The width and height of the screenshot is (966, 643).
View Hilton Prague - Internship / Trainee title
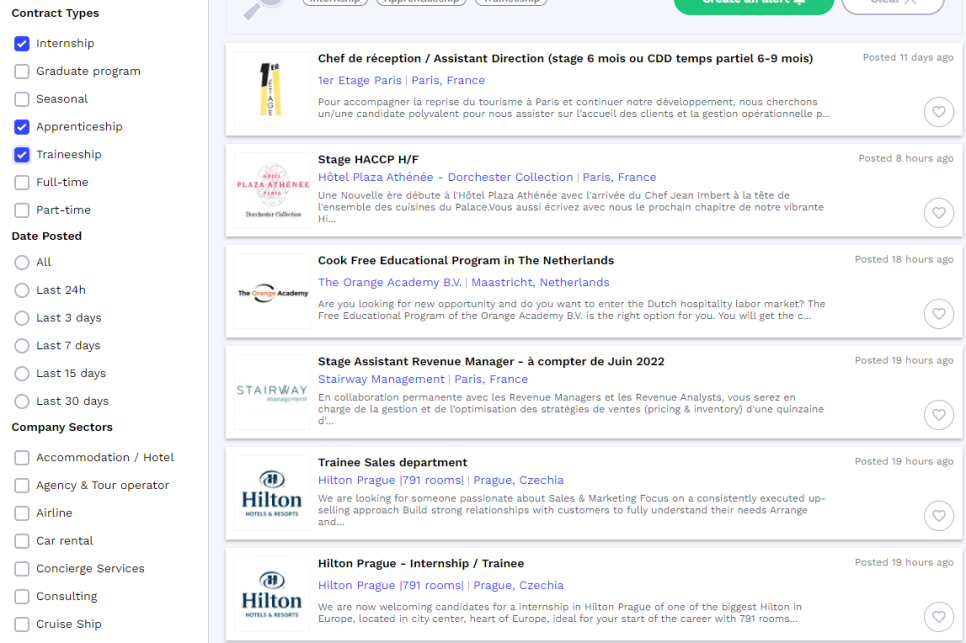(x=421, y=564)
